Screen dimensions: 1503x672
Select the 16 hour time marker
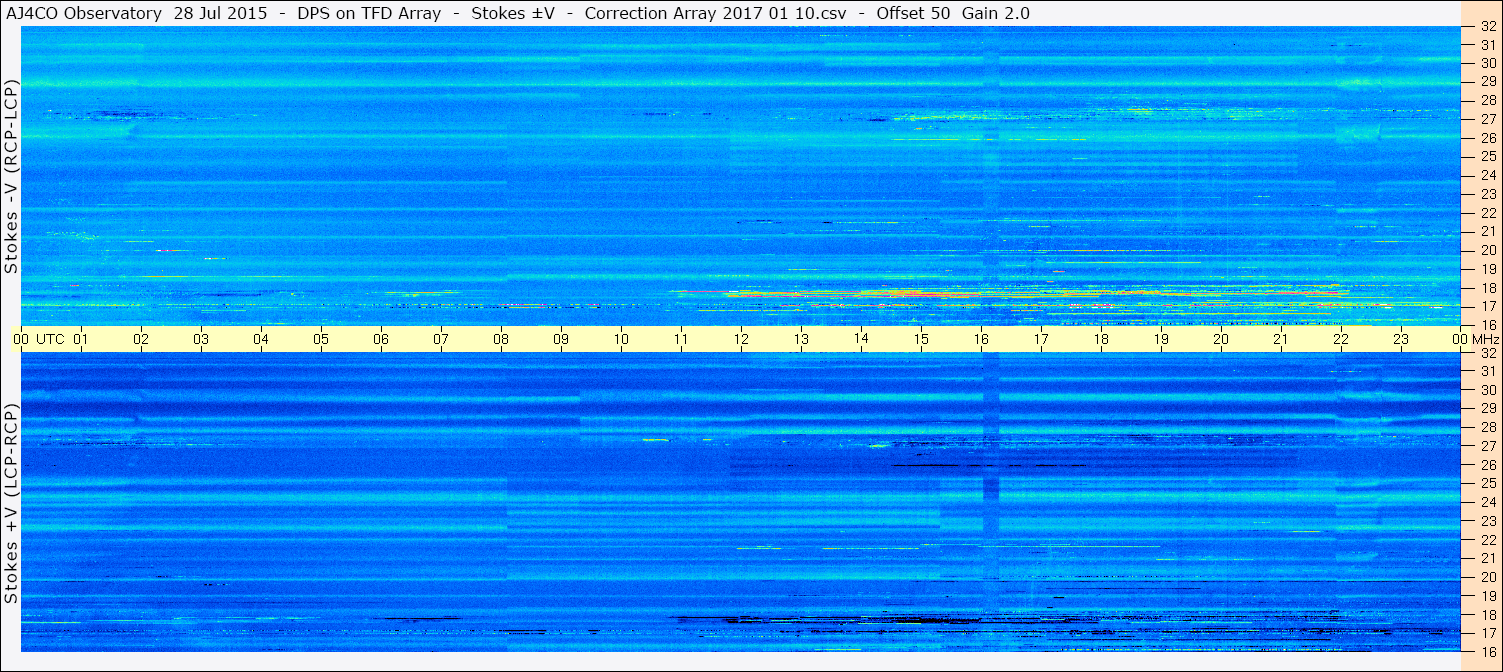point(981,340)
